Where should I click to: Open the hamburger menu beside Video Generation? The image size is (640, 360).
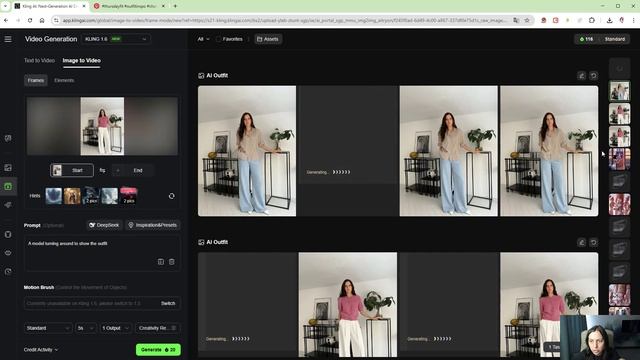[8, 39]
